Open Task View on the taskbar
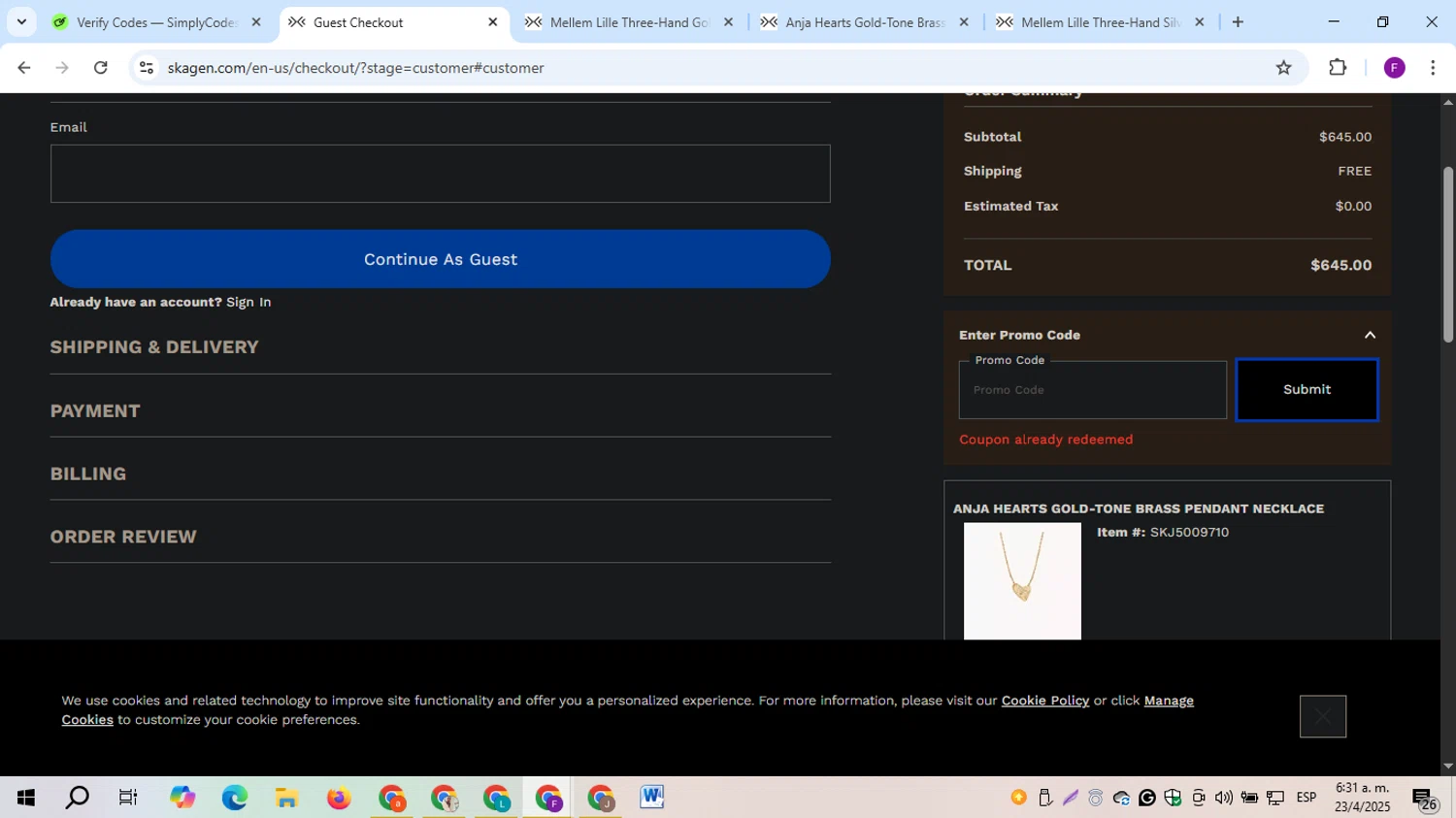The width and height of the screenshot is (1456, 818). [x=128, y=798]
